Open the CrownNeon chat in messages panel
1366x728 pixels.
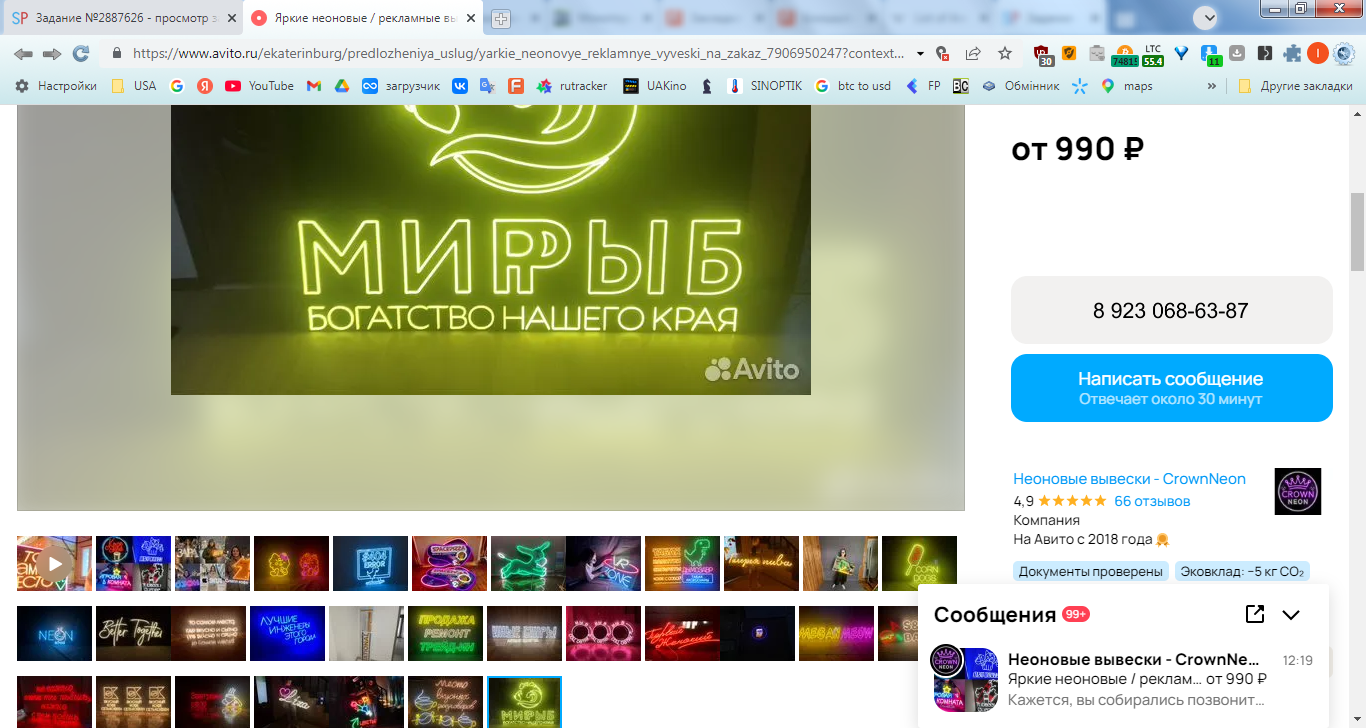click(x=1123, y=679)
